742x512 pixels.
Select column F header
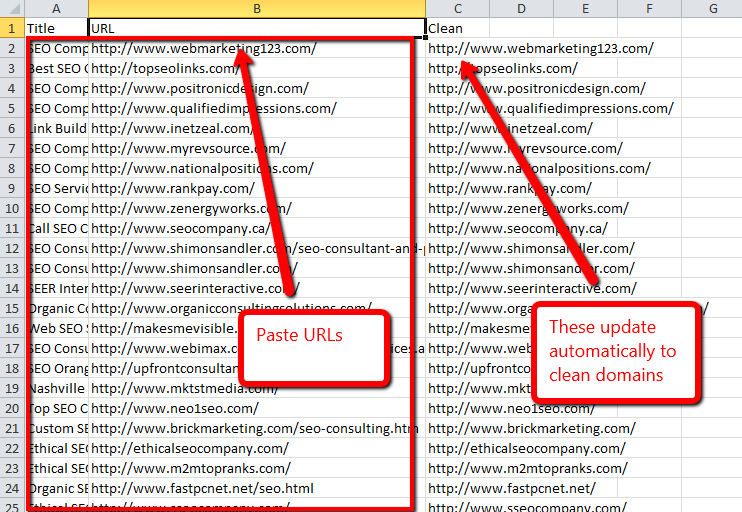[649, 9]
